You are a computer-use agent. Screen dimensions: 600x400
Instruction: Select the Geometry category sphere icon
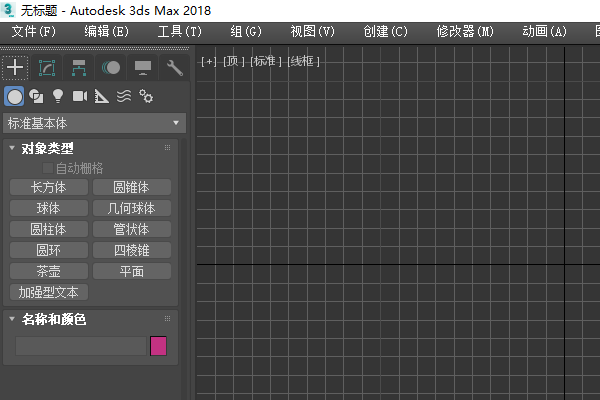click(x=15, y=96)
